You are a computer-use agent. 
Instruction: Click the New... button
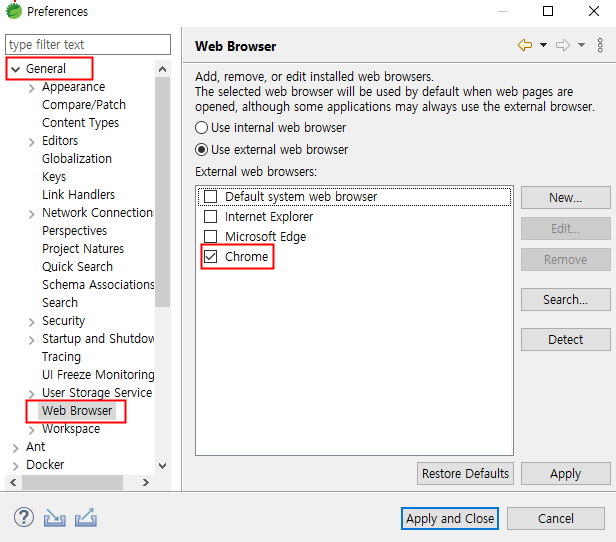[565, 198]
